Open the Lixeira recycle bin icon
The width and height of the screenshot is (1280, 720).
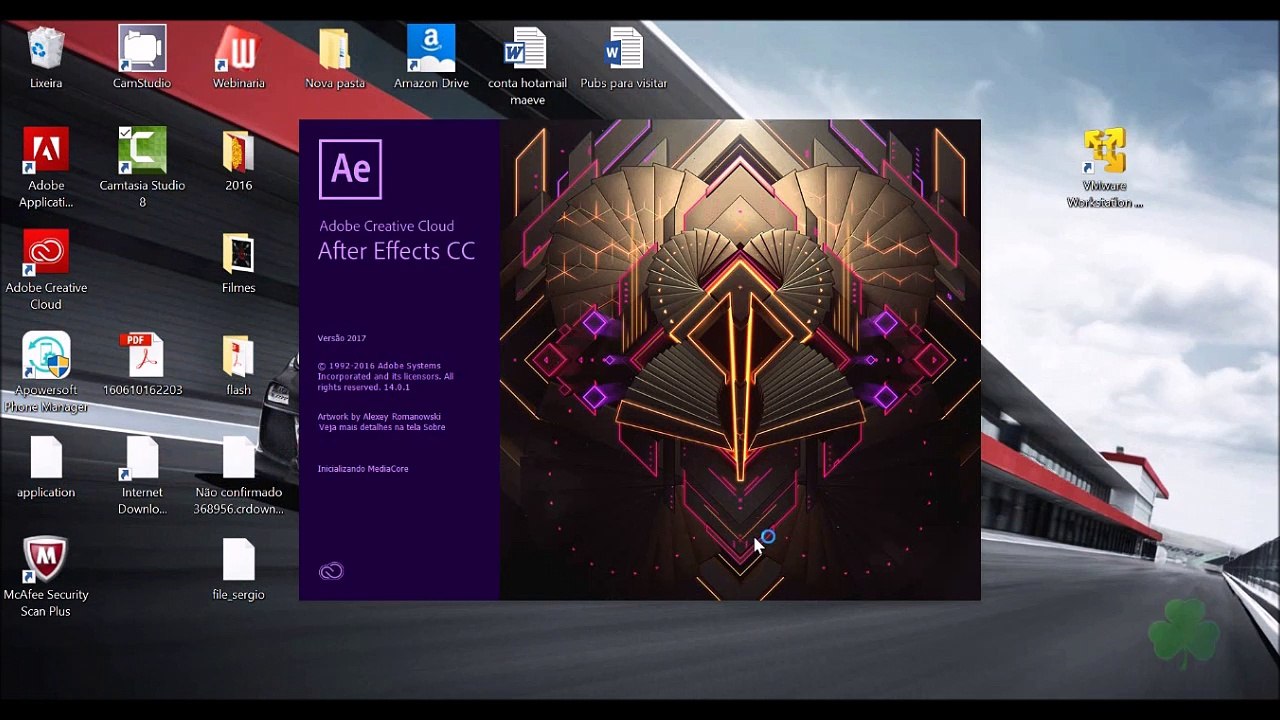46,57
